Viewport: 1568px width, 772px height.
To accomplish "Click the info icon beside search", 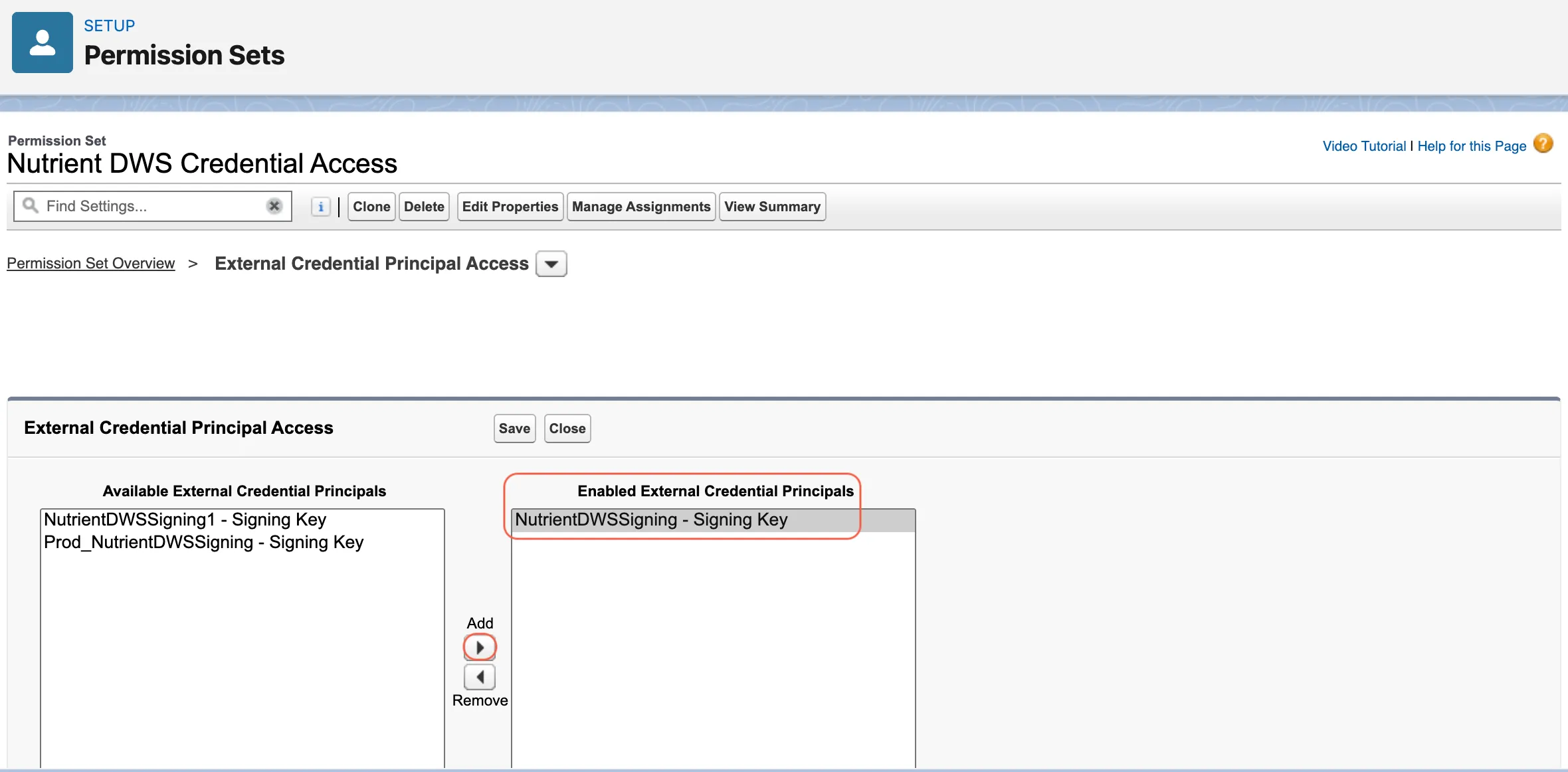I will (321, 207).
